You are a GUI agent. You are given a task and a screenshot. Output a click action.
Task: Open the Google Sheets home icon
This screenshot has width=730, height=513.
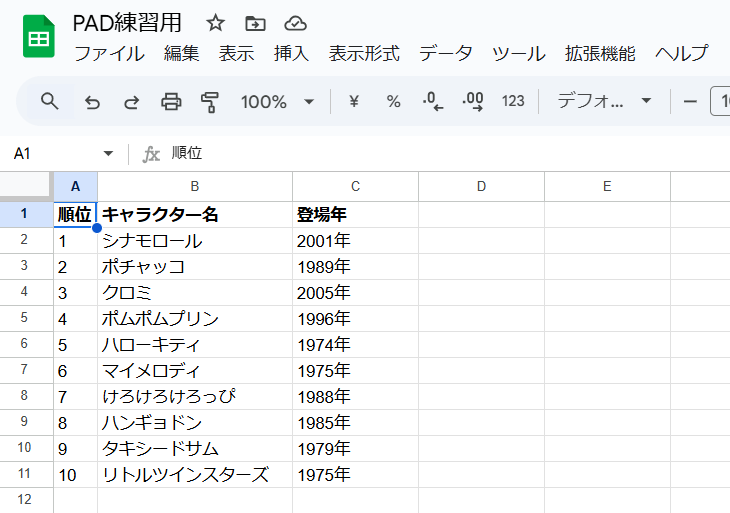(39, 37)
